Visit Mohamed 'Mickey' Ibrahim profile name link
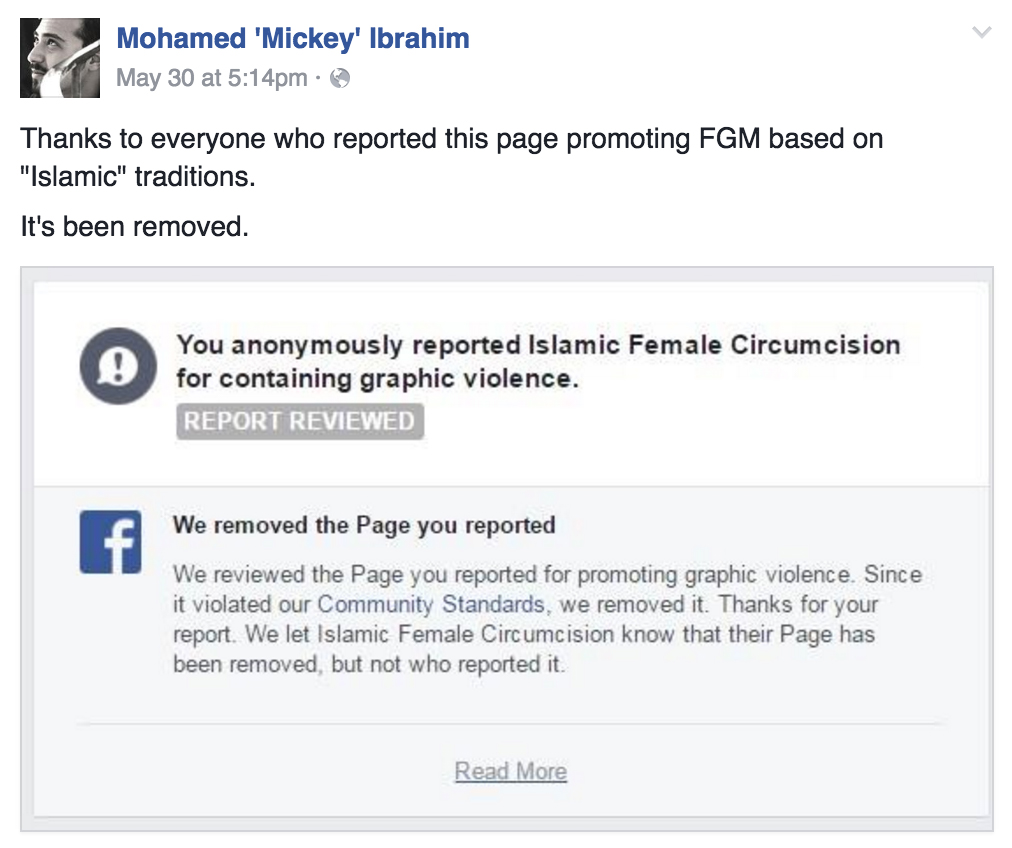The width and height of the screenshot is (1012, 848). (293, 38)
